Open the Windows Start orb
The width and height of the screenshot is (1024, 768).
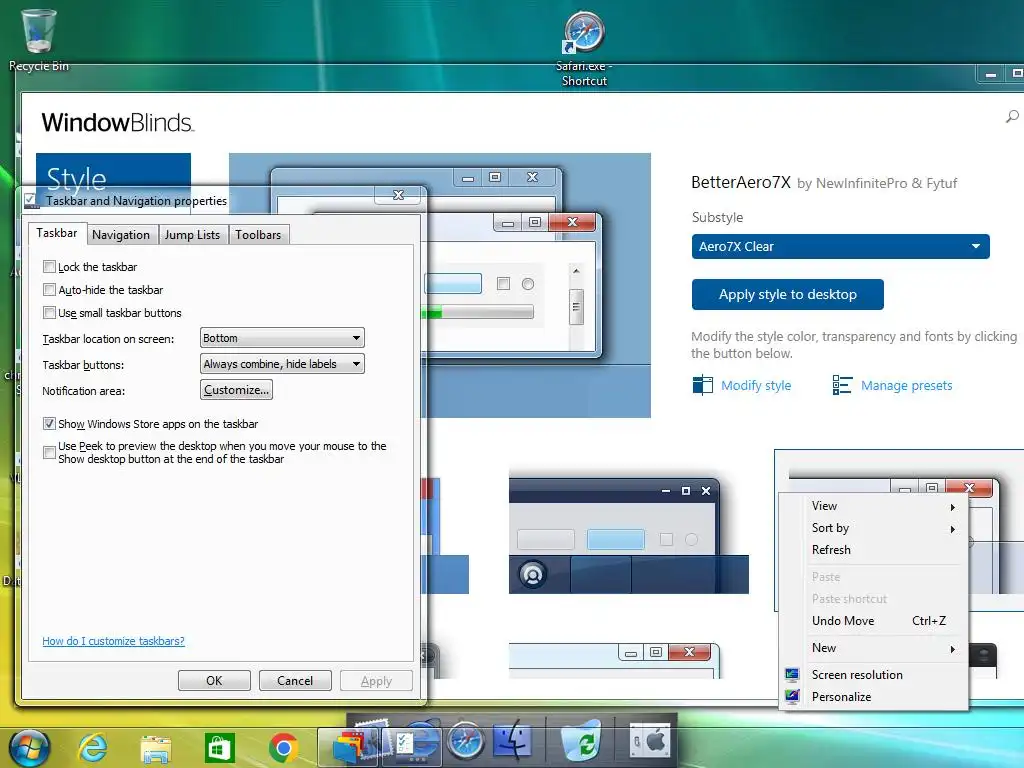coord(27,746)
